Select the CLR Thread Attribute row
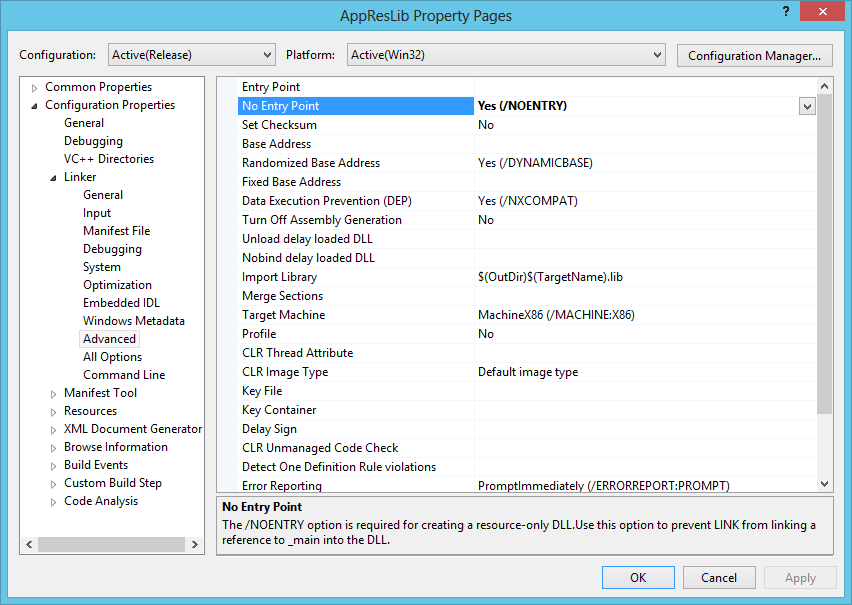 click(527, 353)
